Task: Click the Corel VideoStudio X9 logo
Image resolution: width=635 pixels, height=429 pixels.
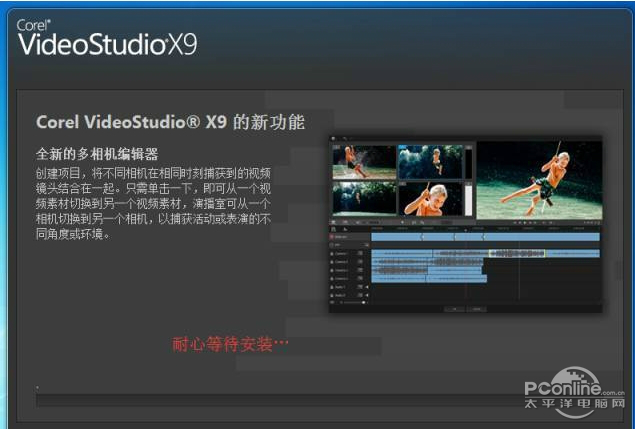Action: [x=107, y=38]
